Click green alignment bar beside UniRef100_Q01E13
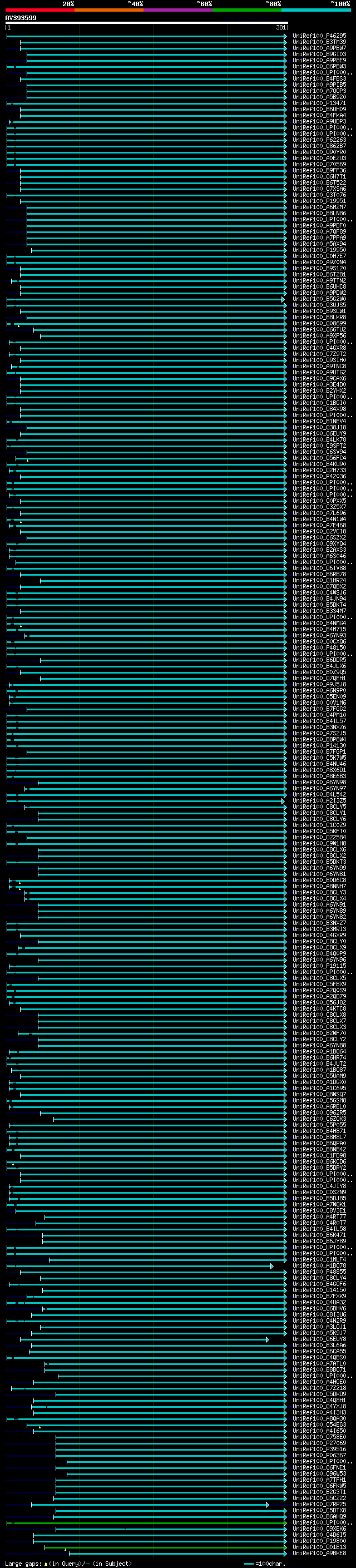Screen dimensions: 356x1568 [165, 1547]
